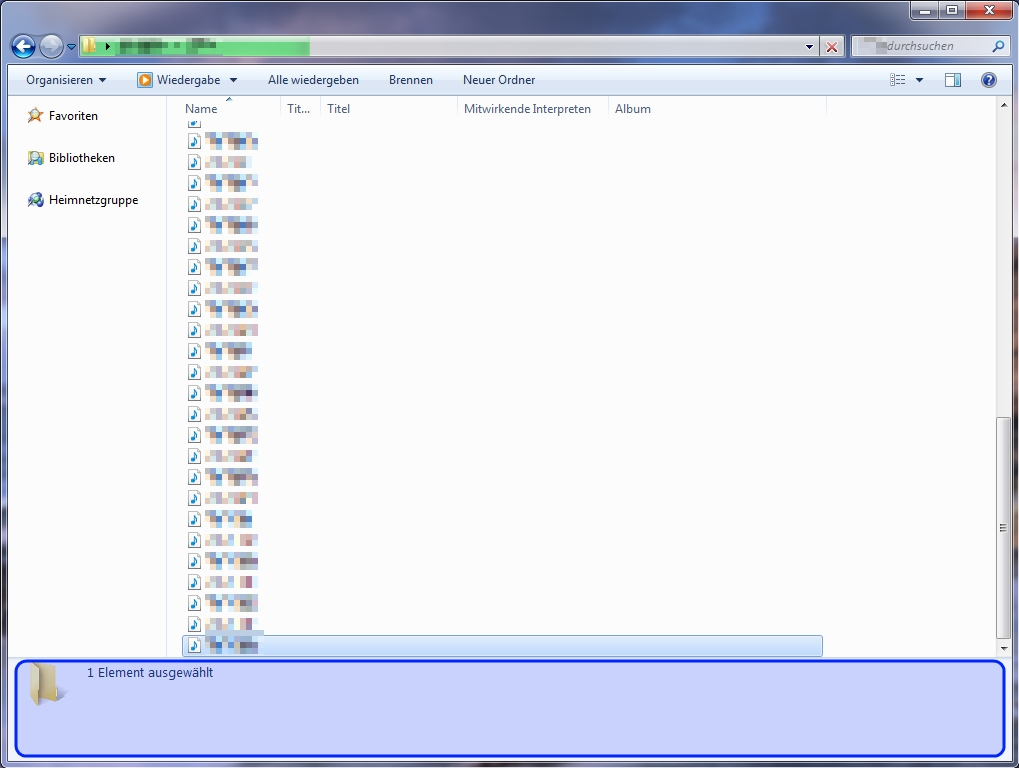Viewport: 1019px width, 768px height.
Task: Select Heimnetzgruppe in the navigation pane
Action: tap(94, 200)
